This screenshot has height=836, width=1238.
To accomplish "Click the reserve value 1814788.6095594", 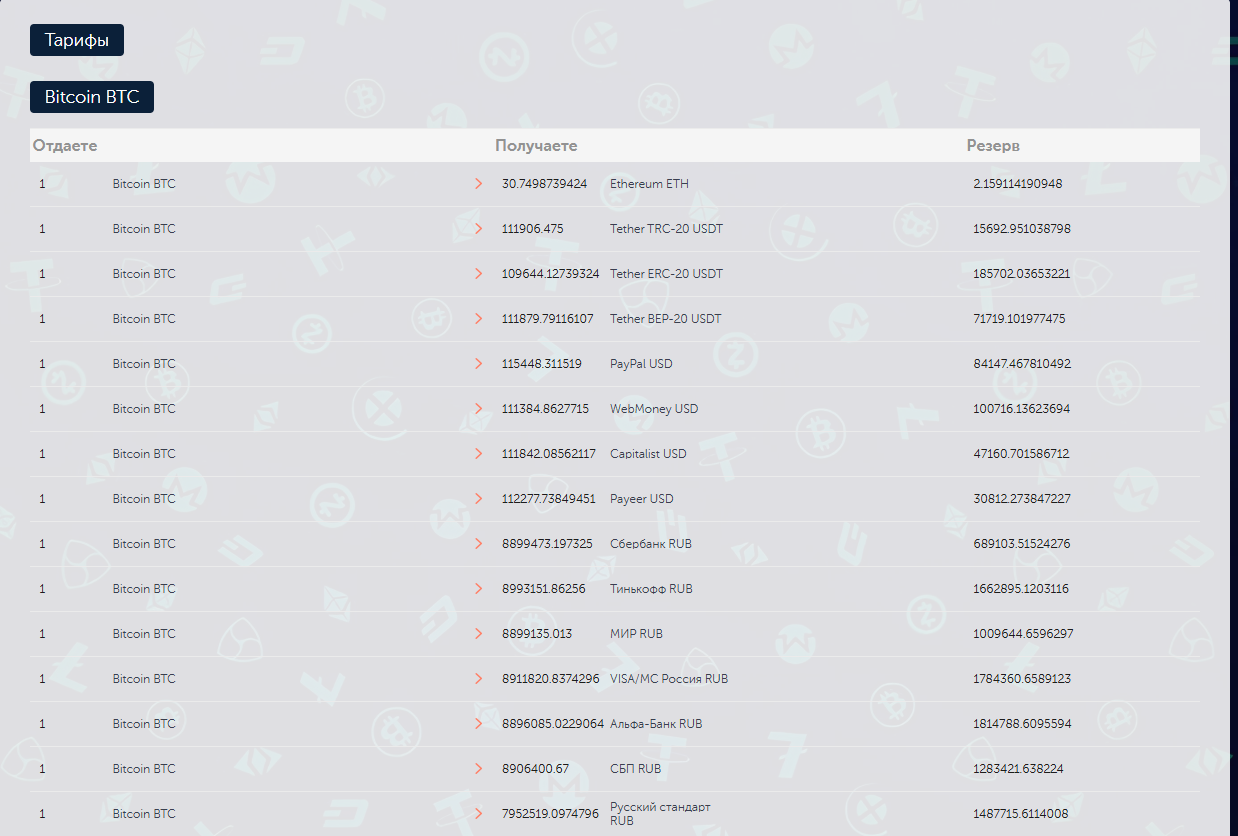I will [x=1022, y=724].
